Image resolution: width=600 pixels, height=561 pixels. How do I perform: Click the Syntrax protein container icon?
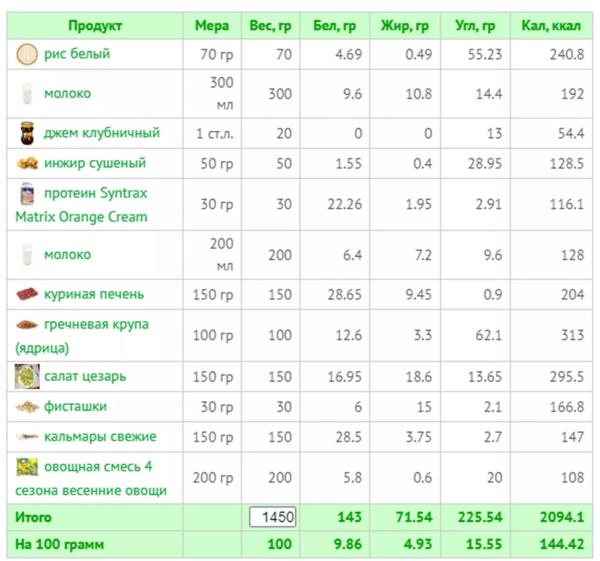(27, 193)
